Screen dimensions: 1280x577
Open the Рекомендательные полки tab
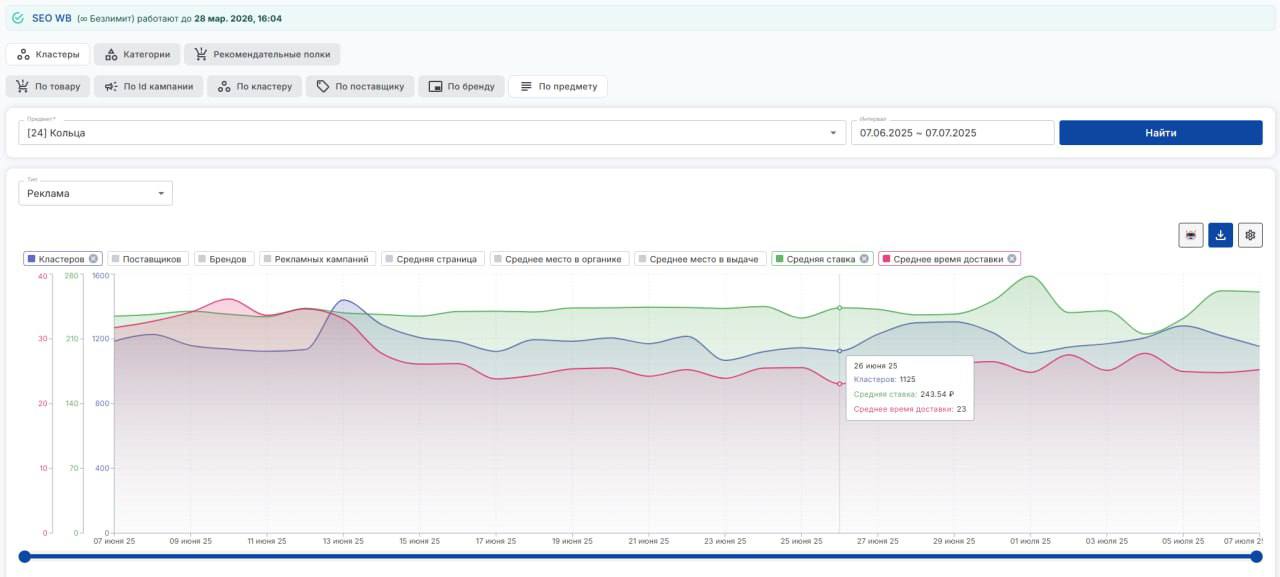[x=262, y=54]
